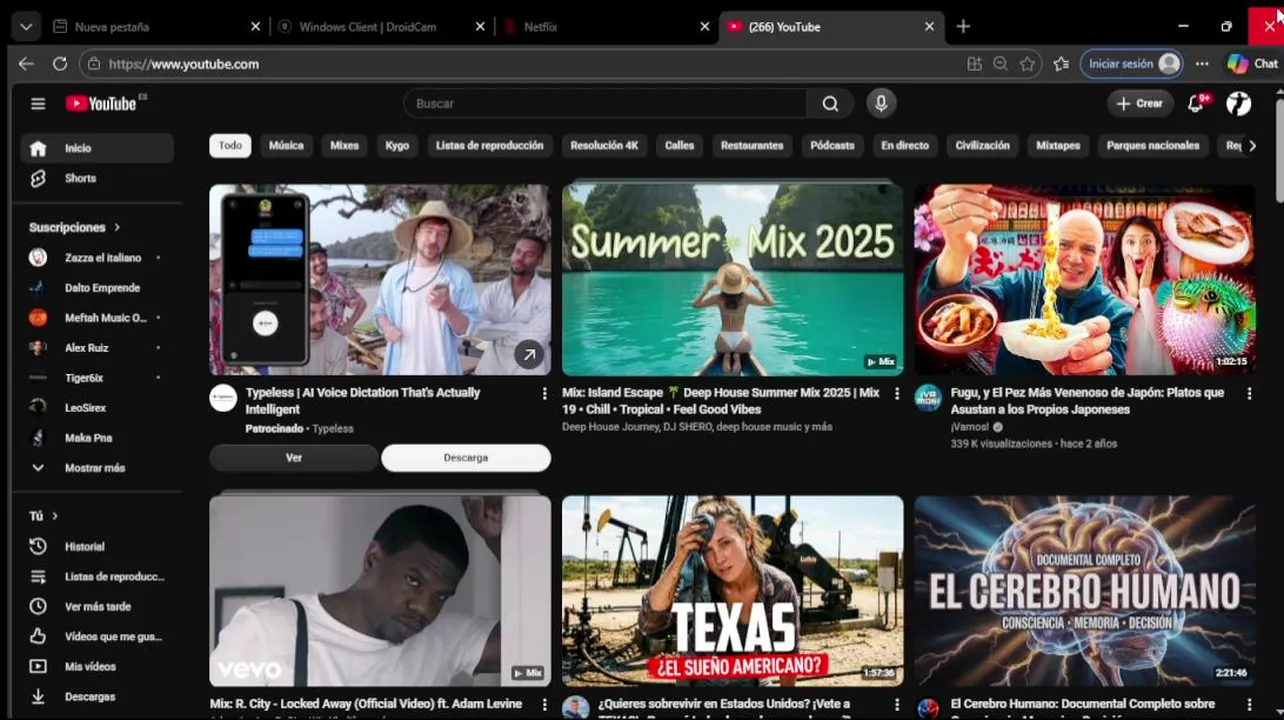1284x720 pixels.
Task: Close the Netflix tab
Action: pos(704,27)
